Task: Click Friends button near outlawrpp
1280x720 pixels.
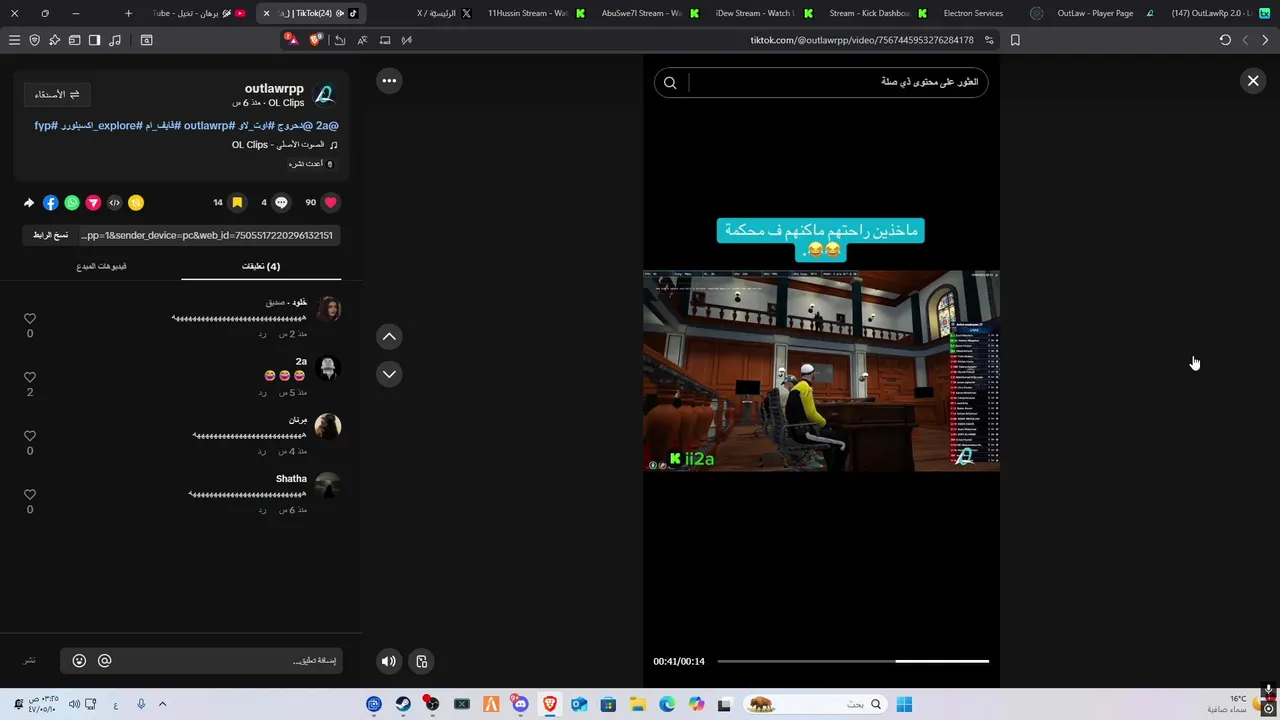Action: (x=57, y=94)
